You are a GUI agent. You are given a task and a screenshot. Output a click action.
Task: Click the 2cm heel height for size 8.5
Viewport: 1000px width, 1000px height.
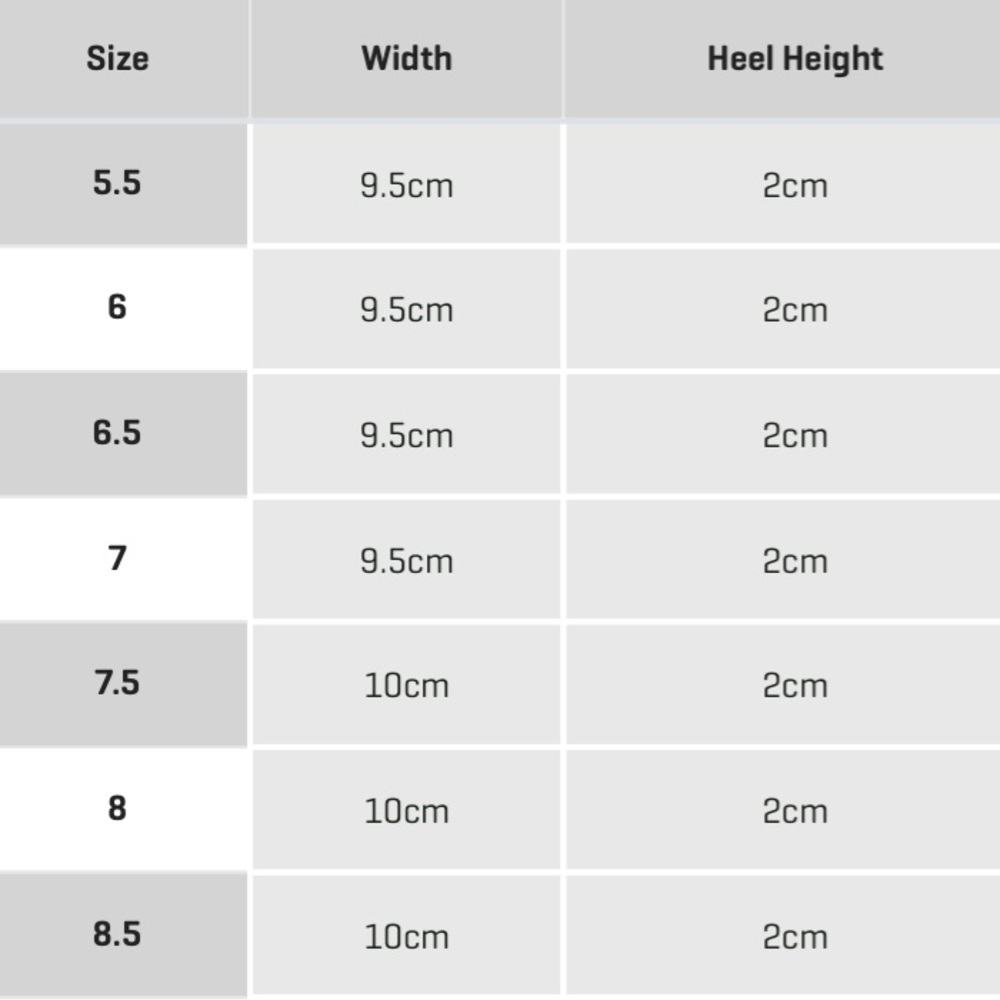[x=795, y=938]
